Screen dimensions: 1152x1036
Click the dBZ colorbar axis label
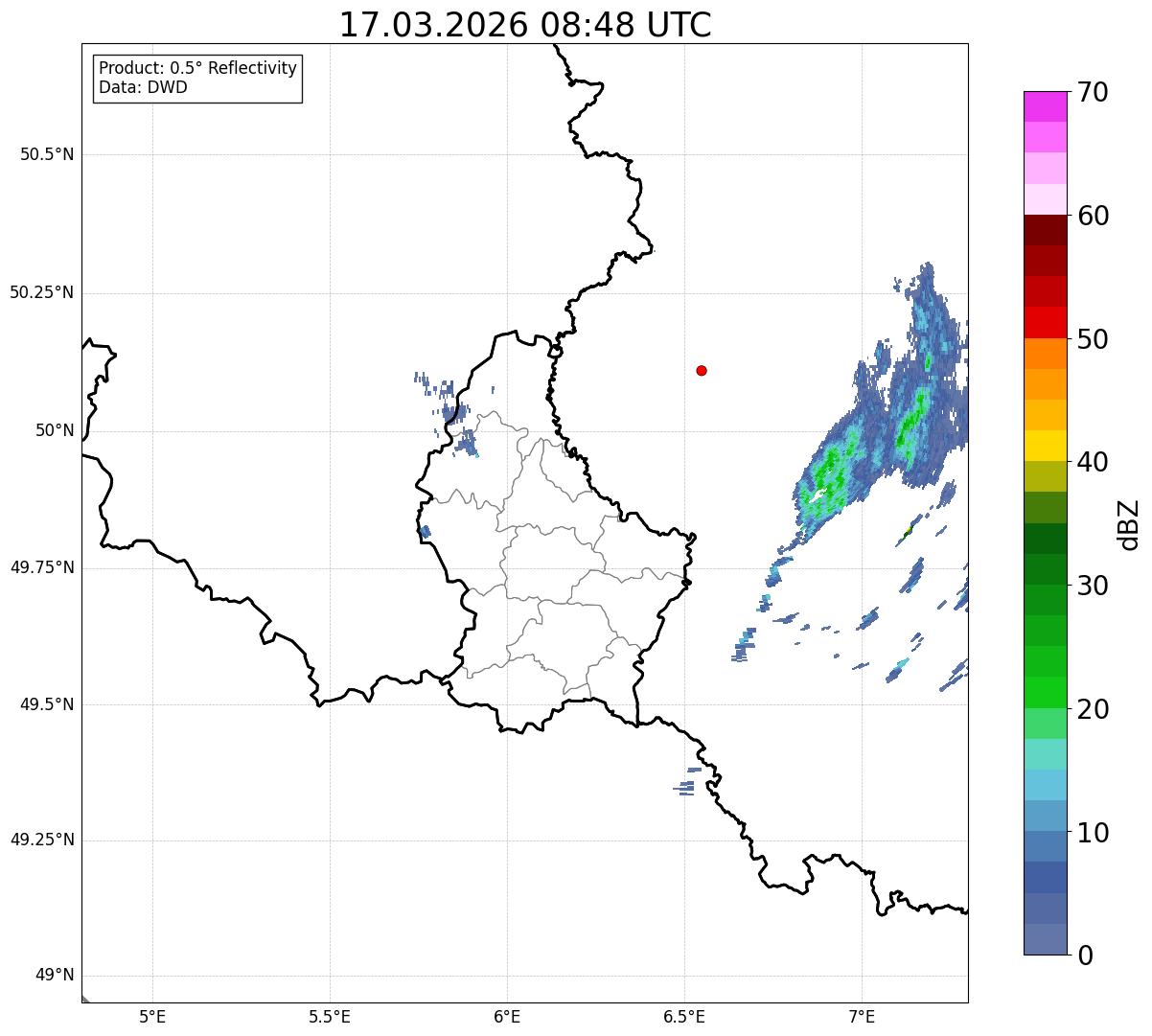[1129, 524]
